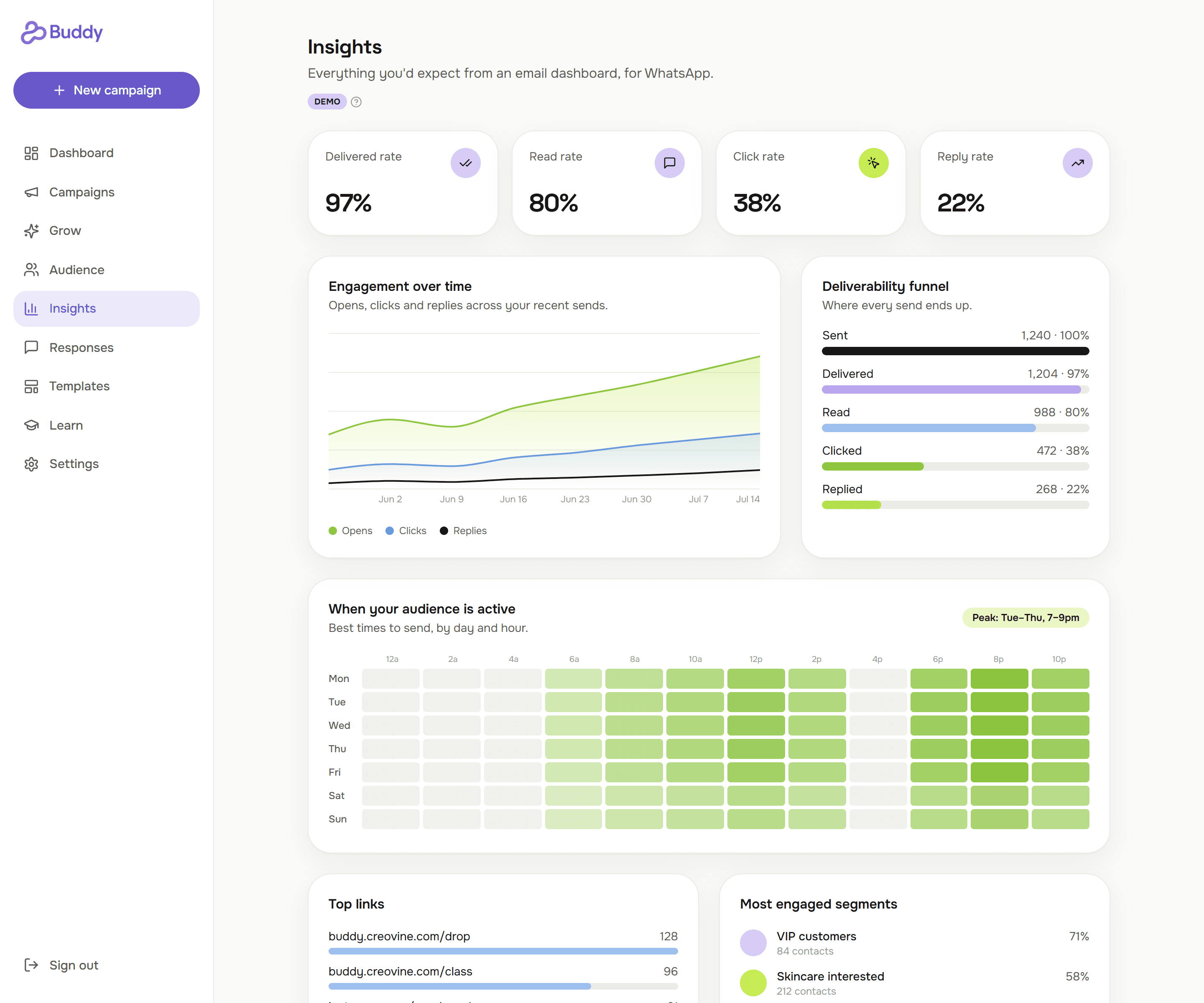Click the Jul 7 axis label

(x=698, y=499)
